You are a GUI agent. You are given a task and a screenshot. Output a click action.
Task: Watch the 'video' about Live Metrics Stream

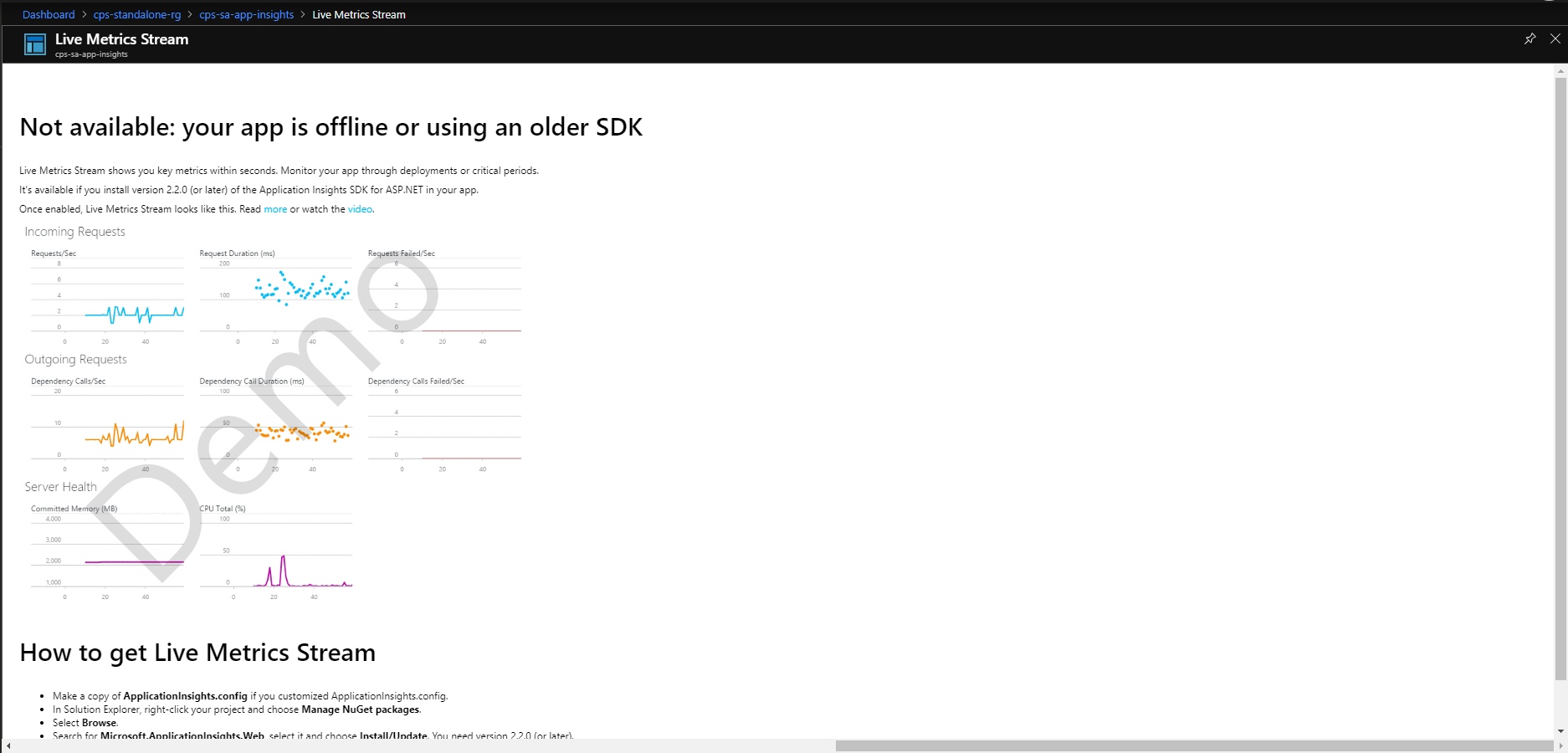point(359,208)
